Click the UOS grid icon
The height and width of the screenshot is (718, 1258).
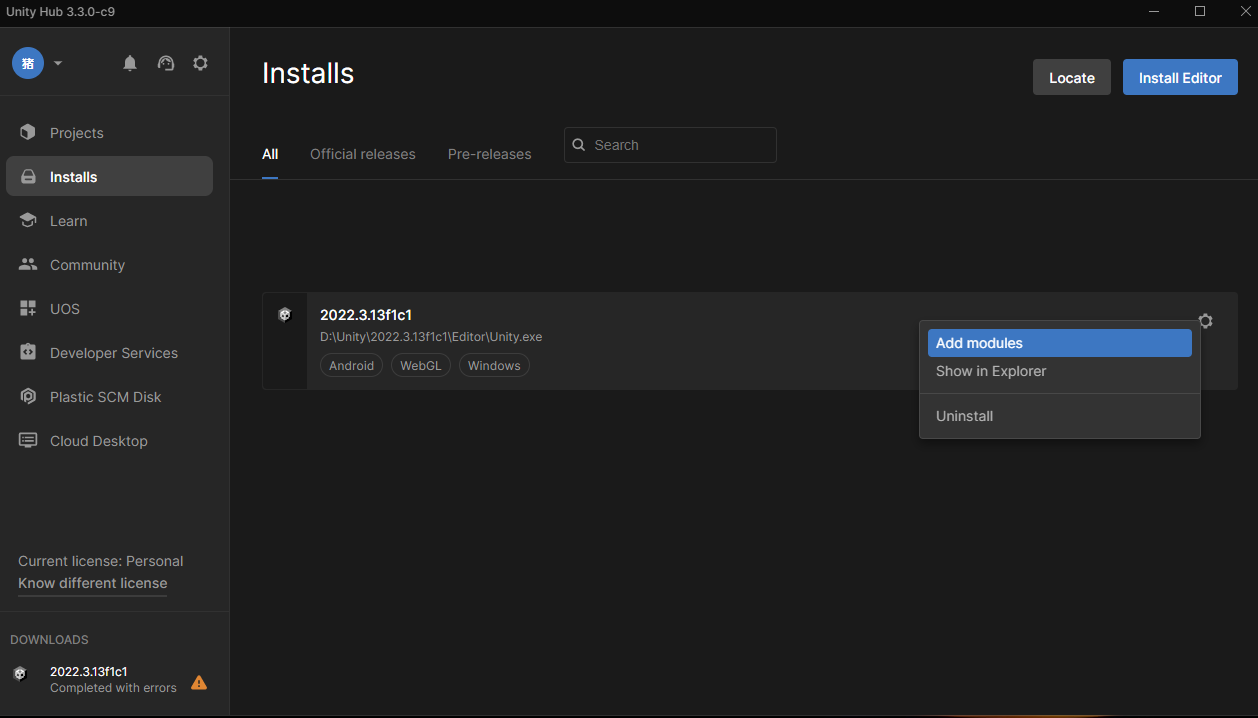[28, 309]
